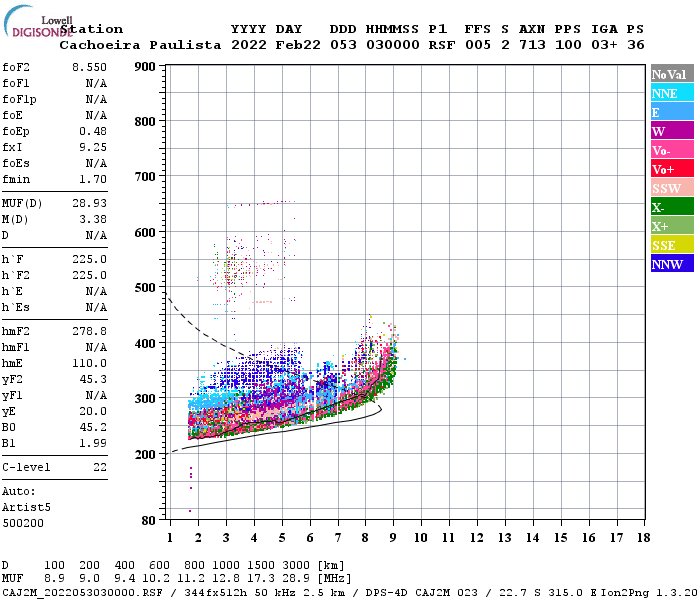
Task: Click the 18 MHz frequency axis label
Action: coord(643,538)
